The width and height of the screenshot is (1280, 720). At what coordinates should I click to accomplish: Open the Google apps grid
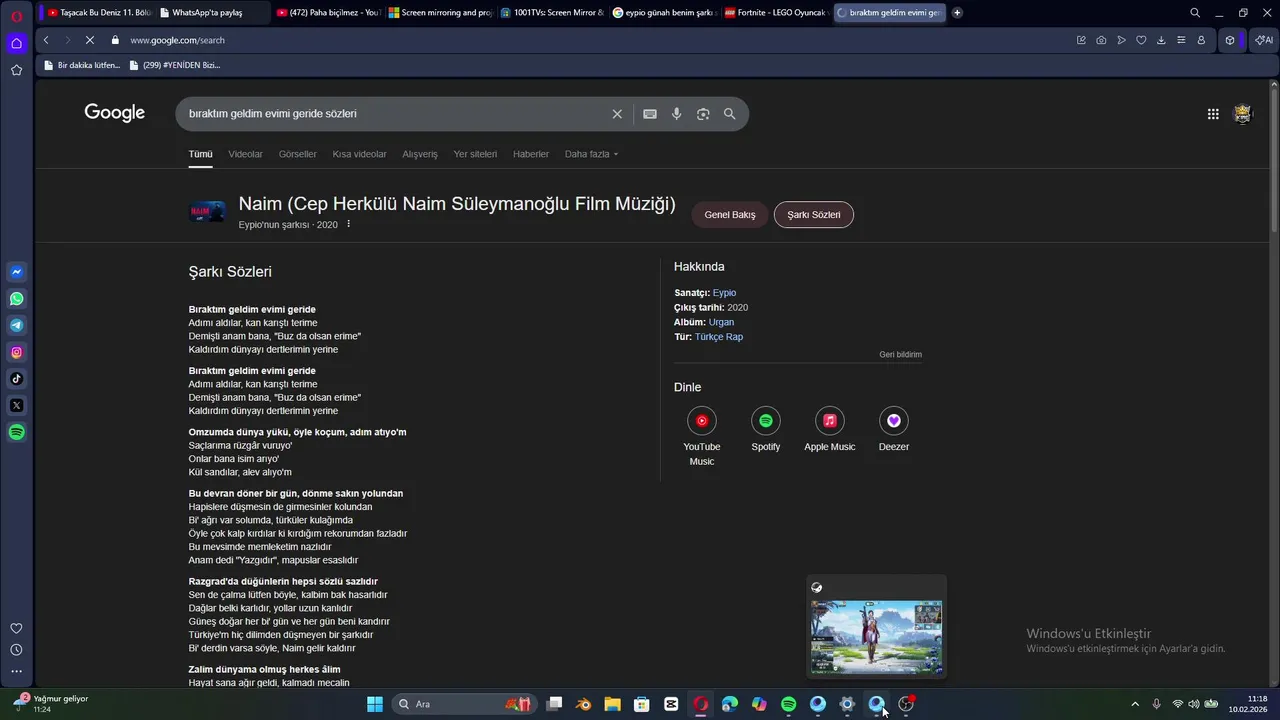coord(1213,114)
